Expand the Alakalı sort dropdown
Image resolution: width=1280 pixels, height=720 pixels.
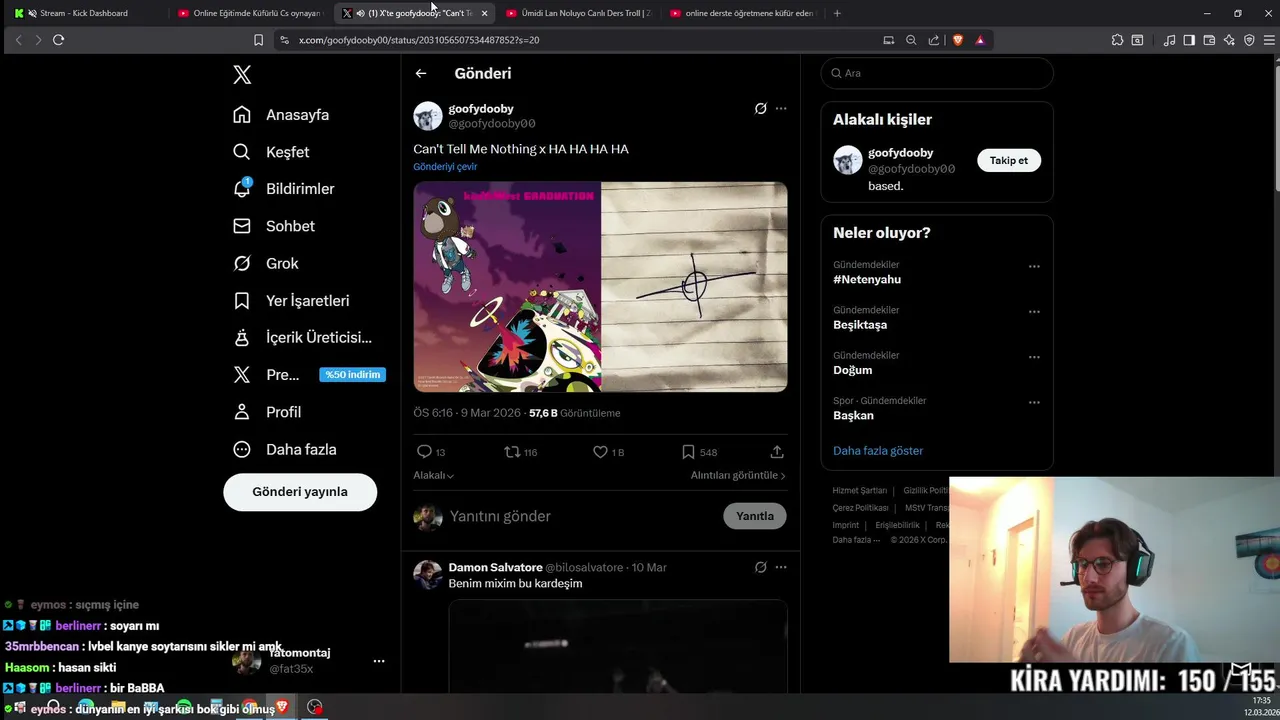pos(434,476)
